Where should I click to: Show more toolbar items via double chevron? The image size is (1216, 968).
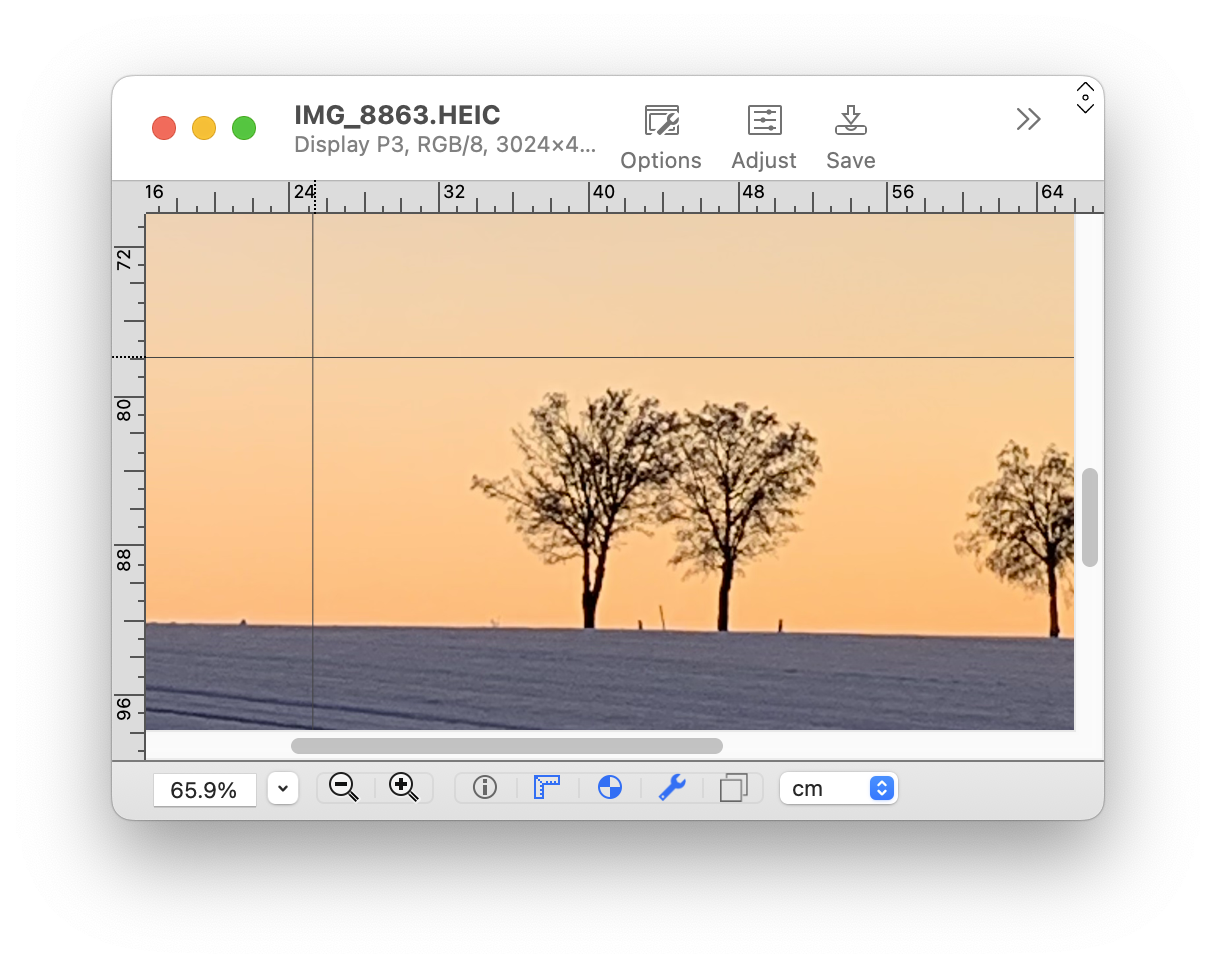pyautogui.click(x=1028, y=120)
